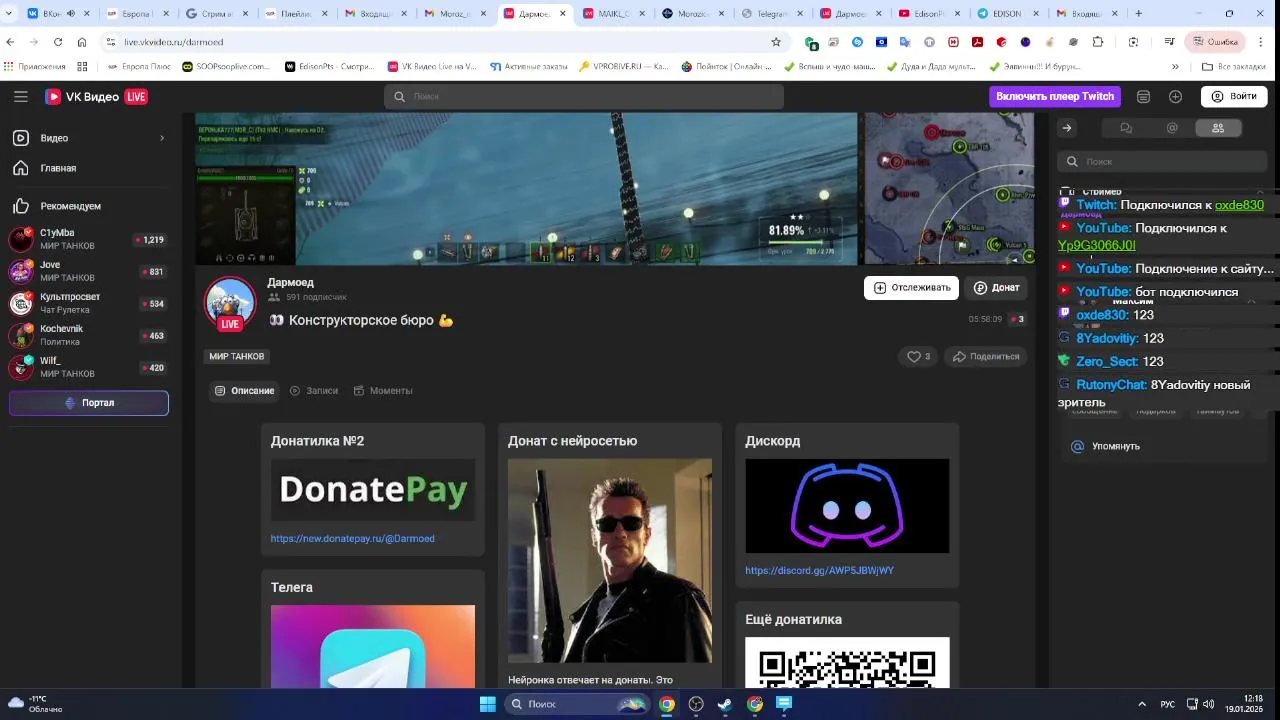Switch to the EDISON Telegram browser tab

click(1008, 14)
